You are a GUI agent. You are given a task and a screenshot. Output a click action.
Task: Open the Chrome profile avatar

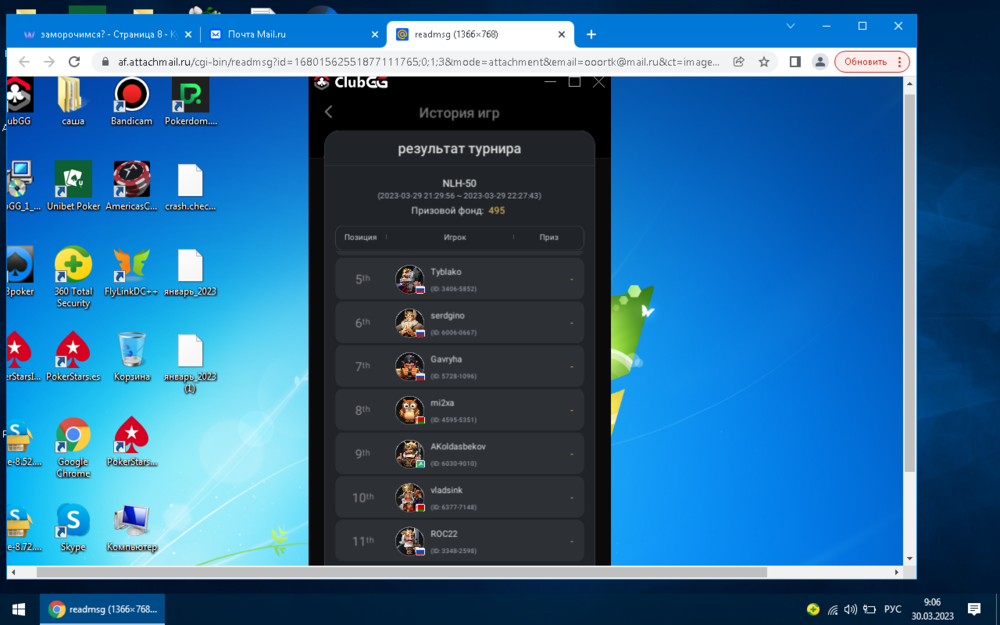[820, 62]
